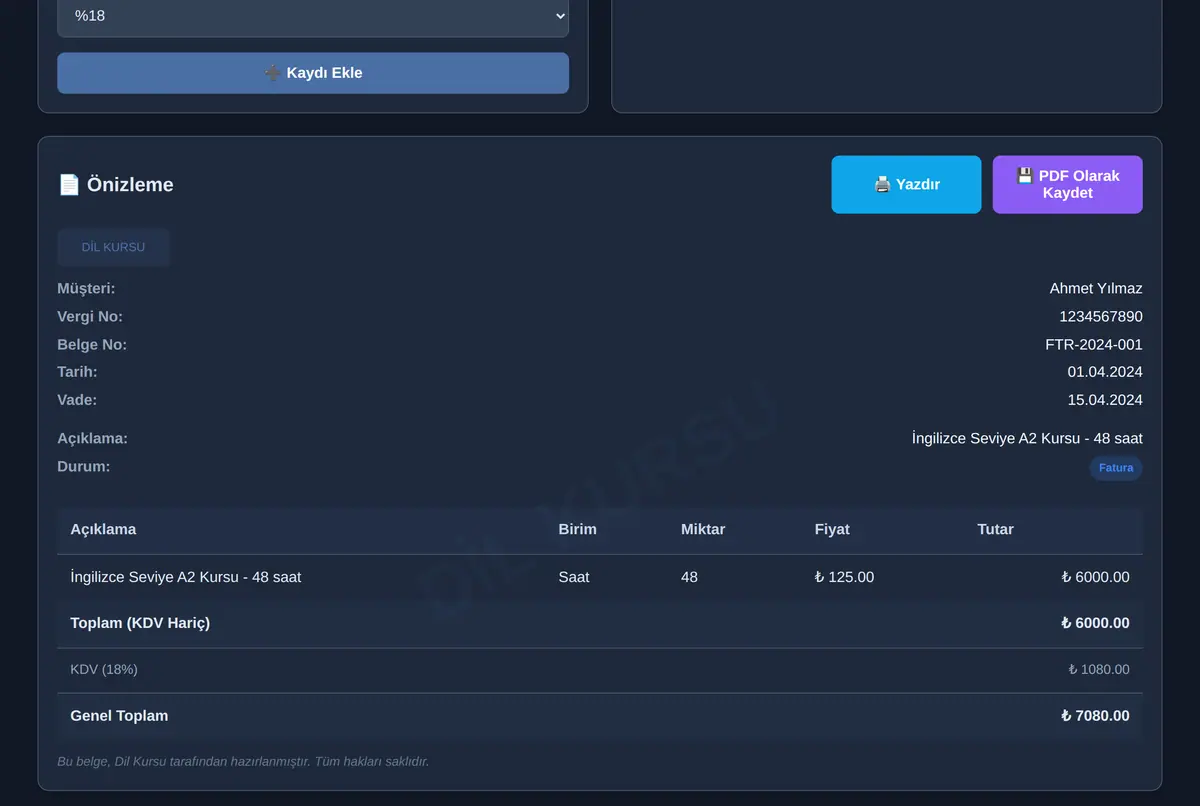Viewport: 1200px width, 806px height.
Task: Click the PDF Olarak Kaydet button
Action: coord(1067,184)
